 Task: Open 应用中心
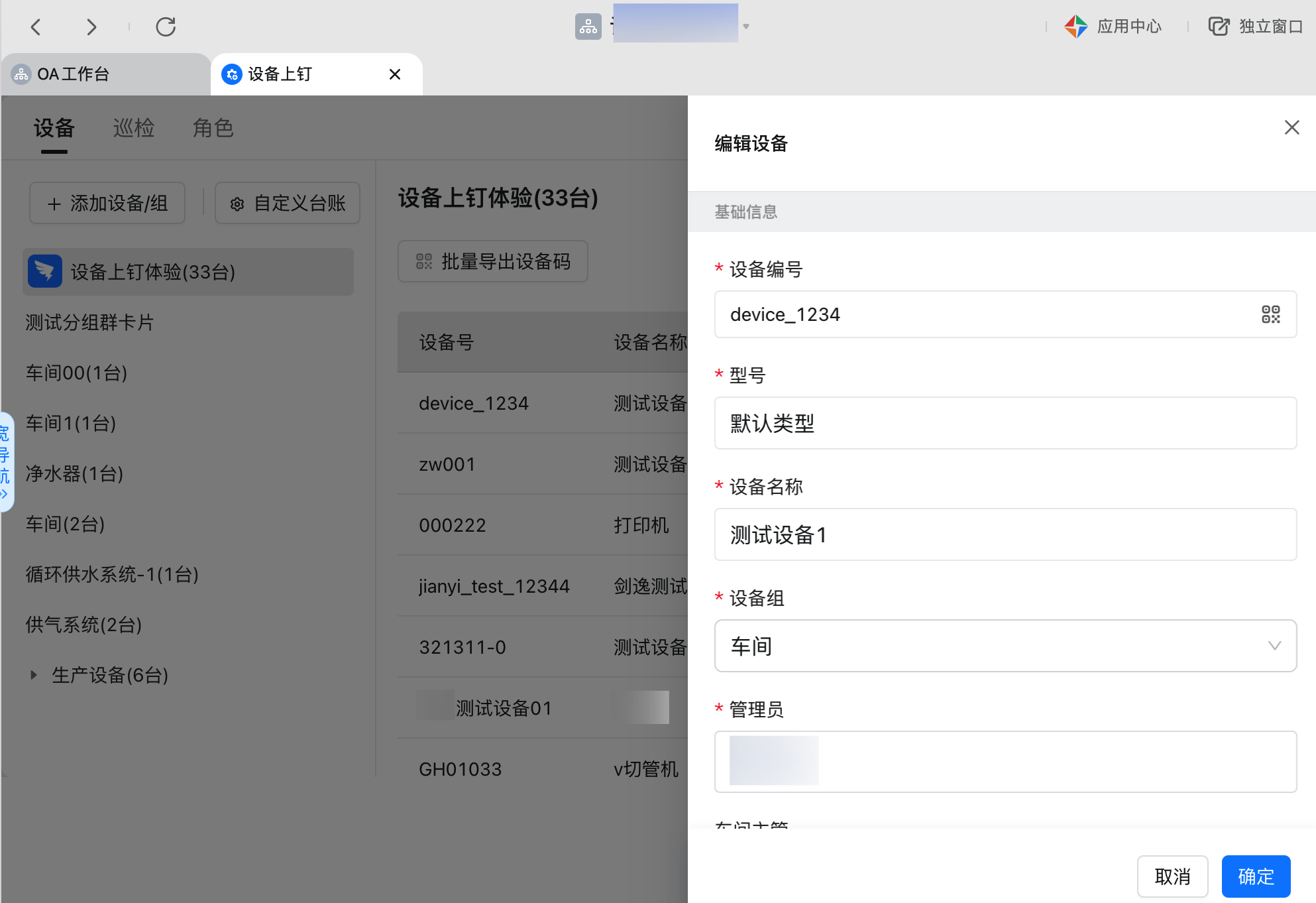[1113, 27]
